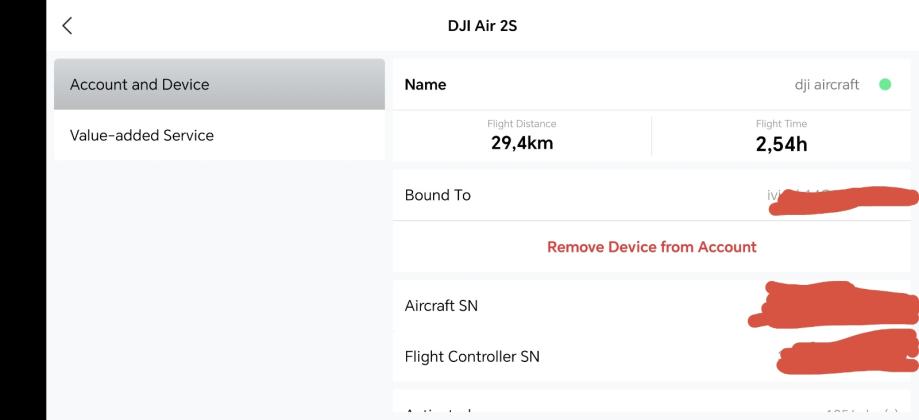Tap the Aircraft SN label
Screen dimensions: 919x420
coord(441,306)
